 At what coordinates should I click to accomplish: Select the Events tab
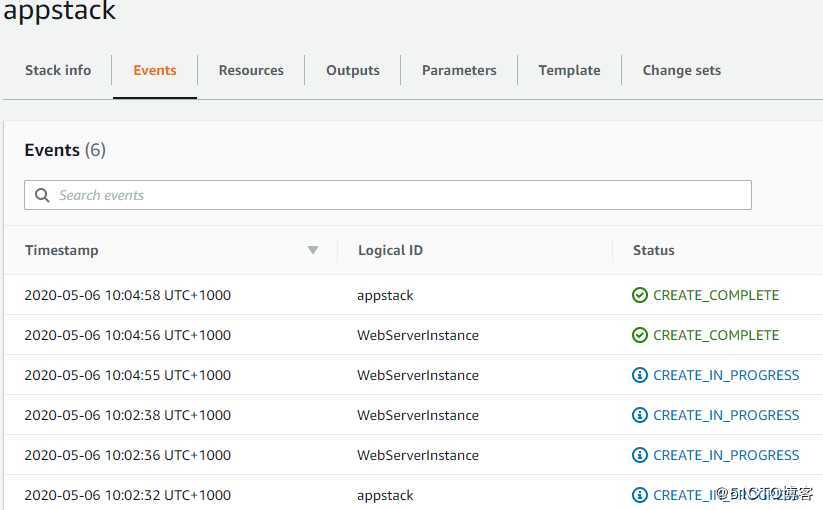155,70
